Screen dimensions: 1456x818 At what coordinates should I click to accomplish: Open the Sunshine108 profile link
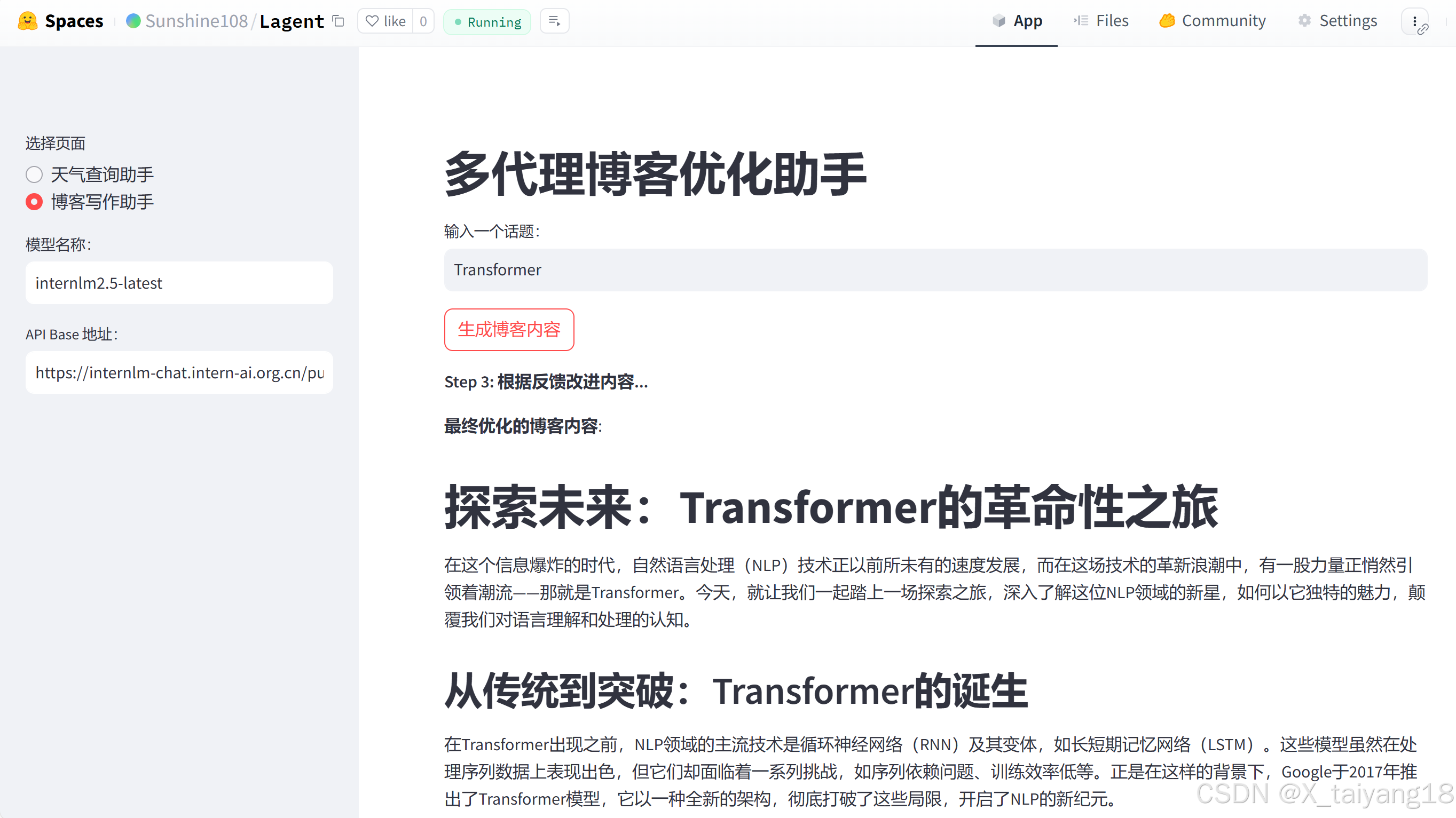click(x=196, y=21)
